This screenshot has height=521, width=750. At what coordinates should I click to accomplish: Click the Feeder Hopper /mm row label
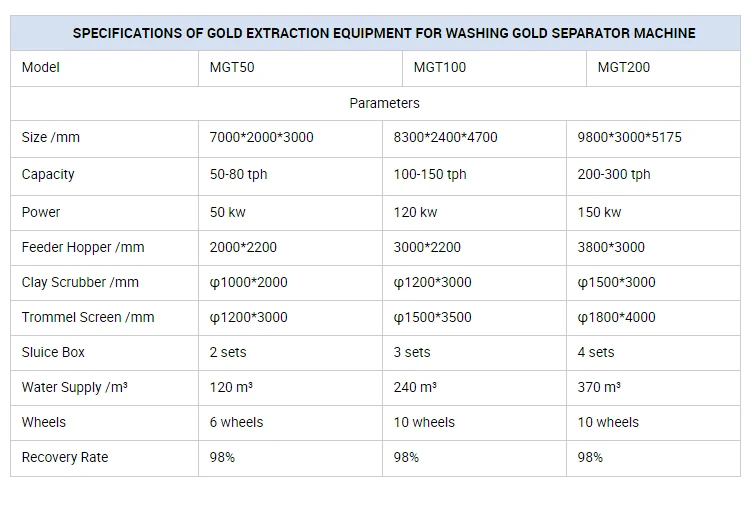pos(83,247)
